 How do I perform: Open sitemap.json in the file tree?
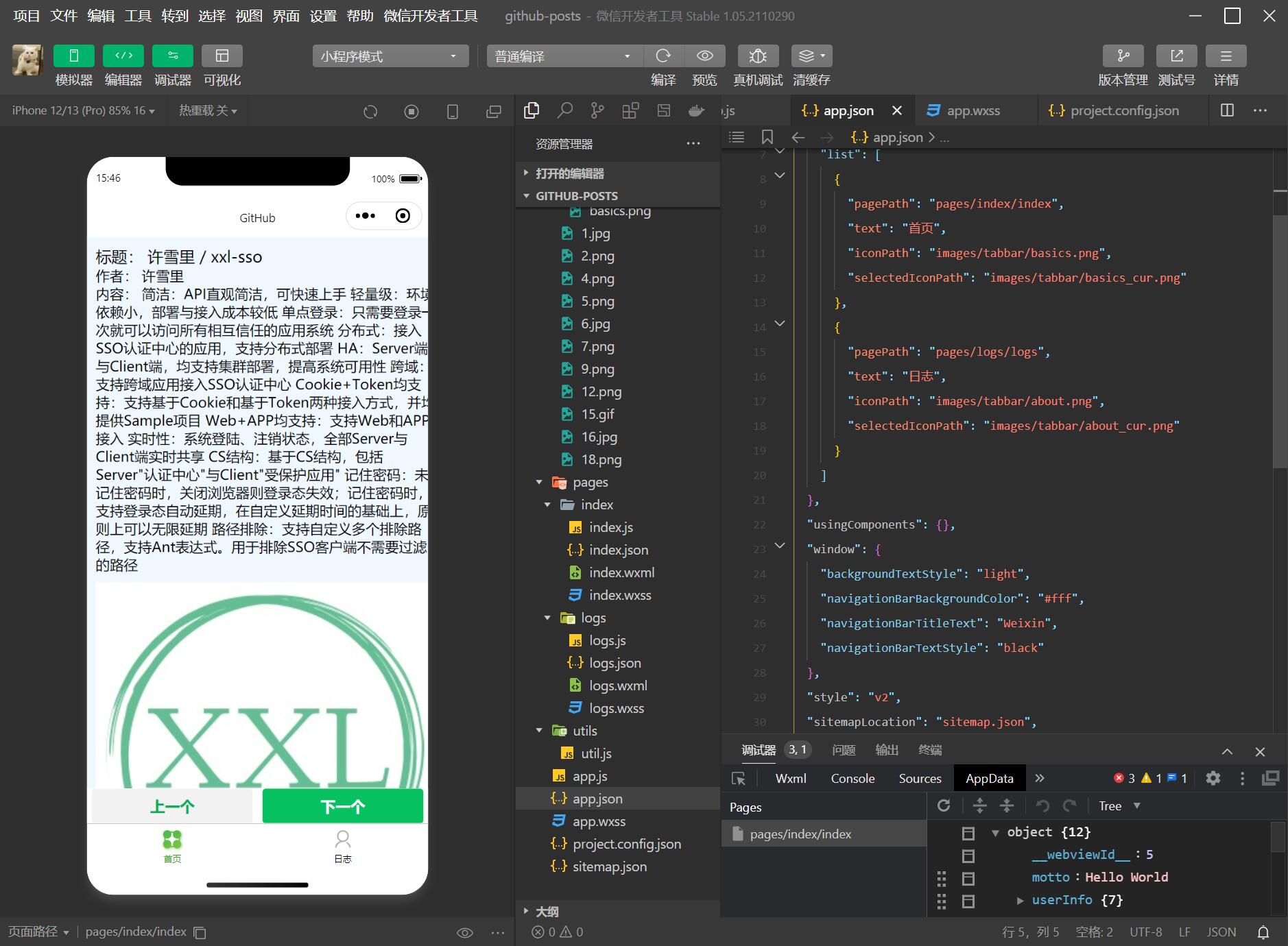pos(618,866)
